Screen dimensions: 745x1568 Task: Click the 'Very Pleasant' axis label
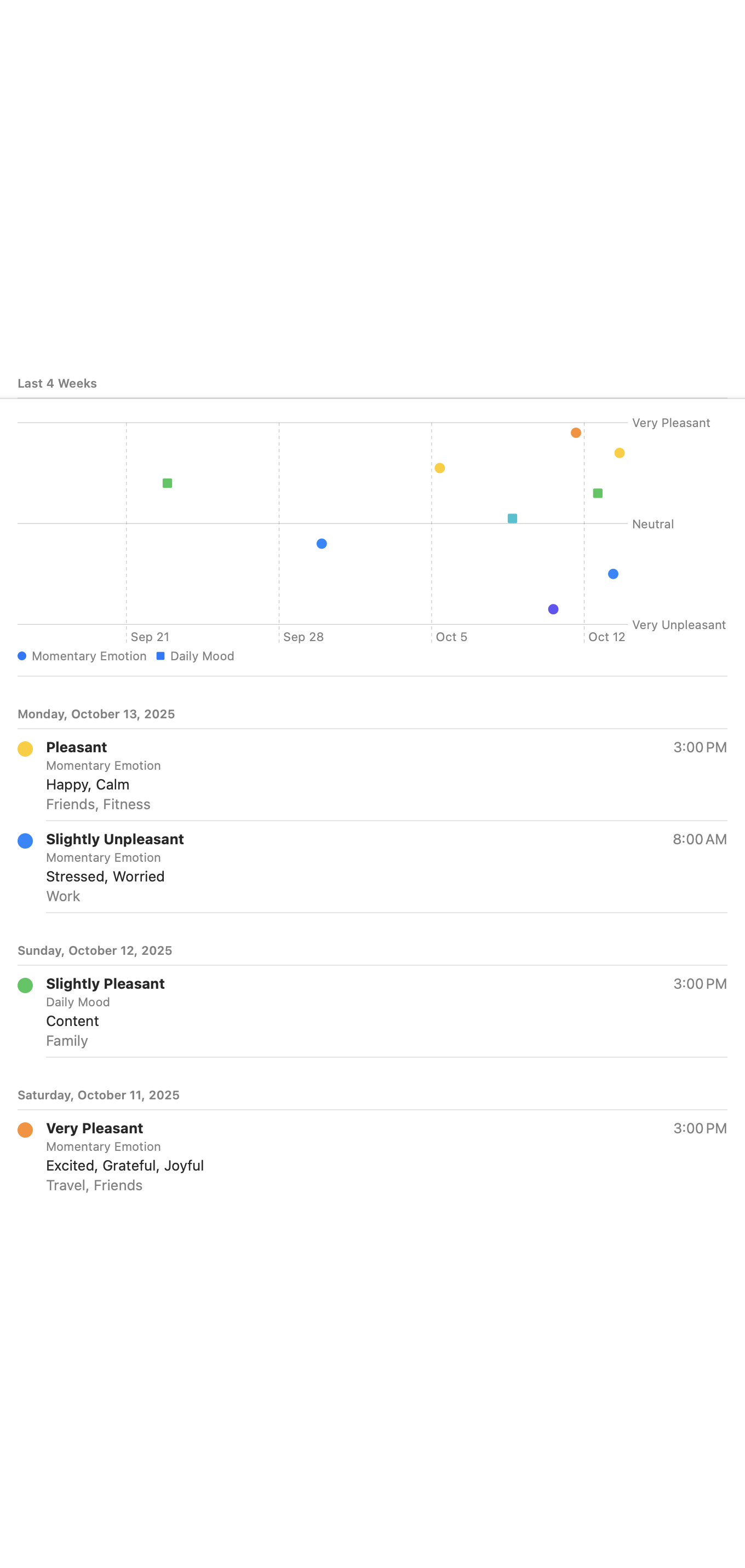(671, 423)
